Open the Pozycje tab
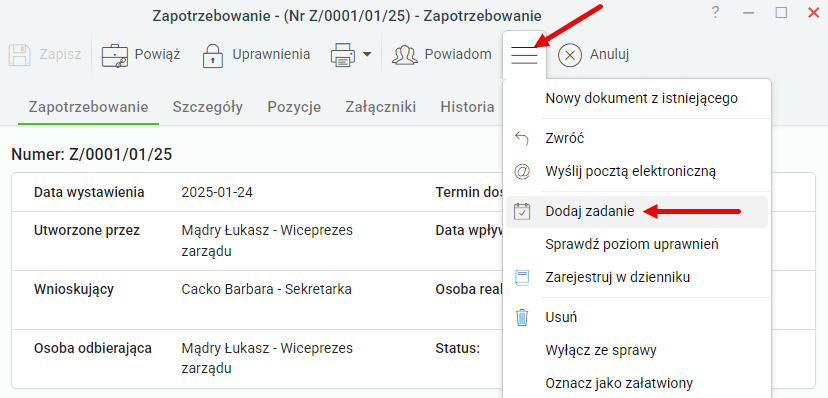This screenshot has width=828, height=398. (294, 108)
